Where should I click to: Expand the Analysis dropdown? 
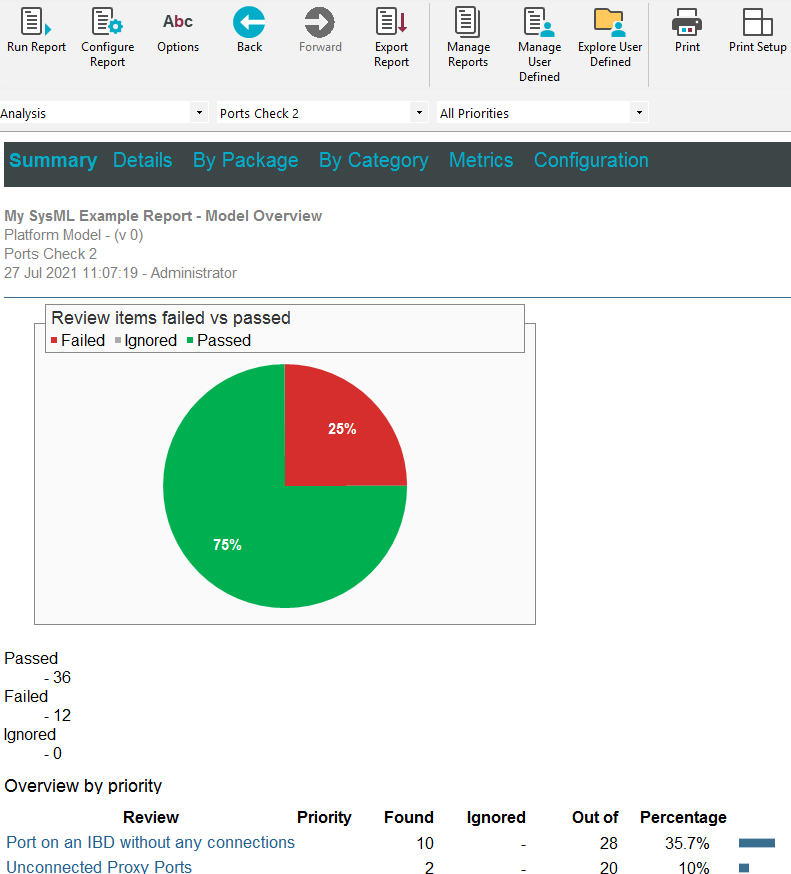click(x=199, y=113)
